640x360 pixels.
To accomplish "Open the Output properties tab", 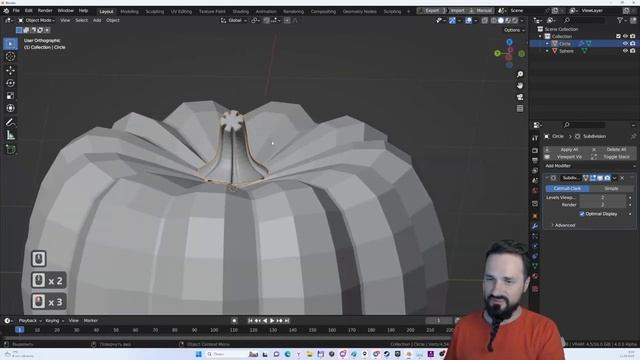I will click(535, 160).
